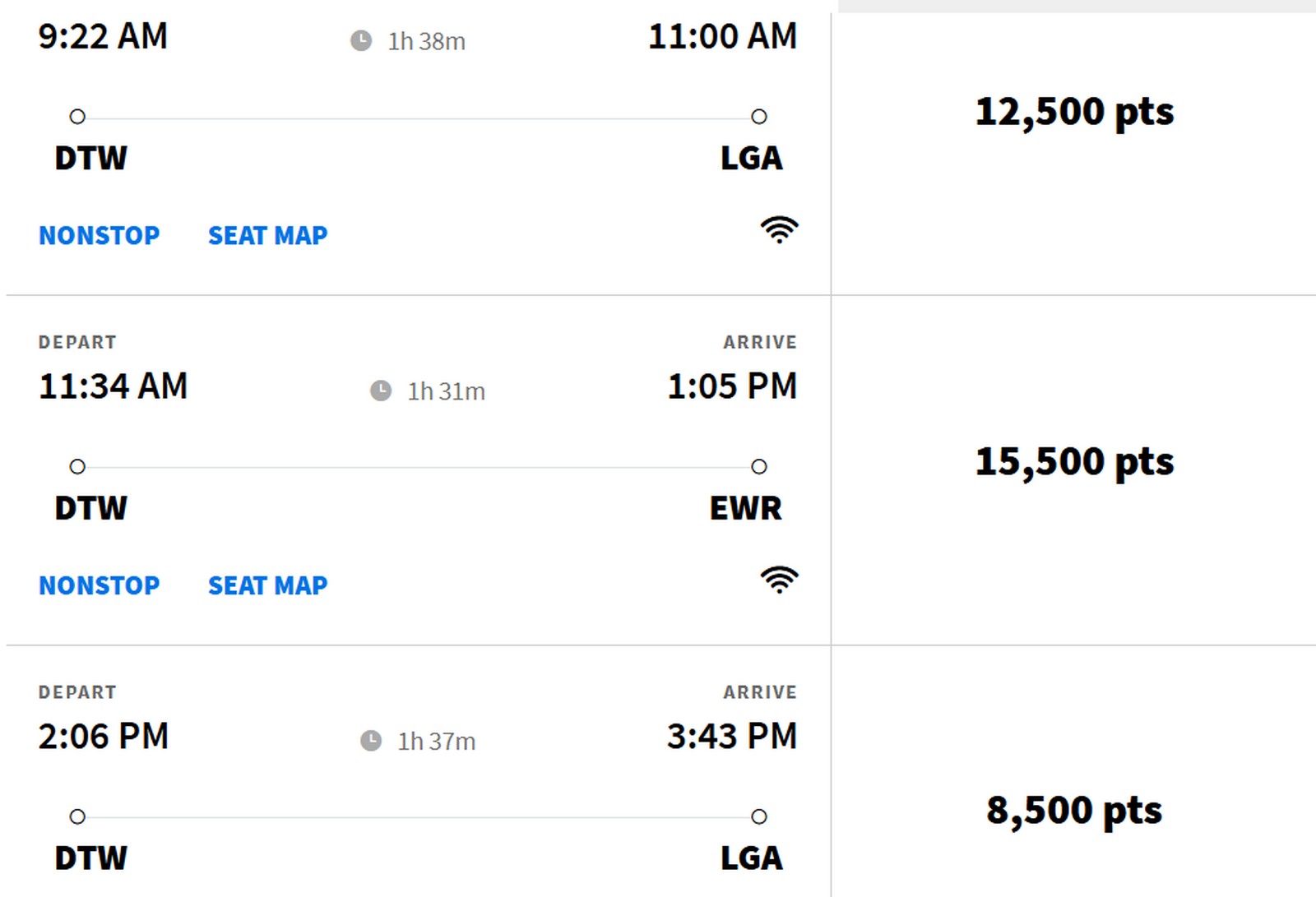This screenshot has width=1316, height=897.
Task: Choose the 8,500 pts fare
Action: (1074, 811)
